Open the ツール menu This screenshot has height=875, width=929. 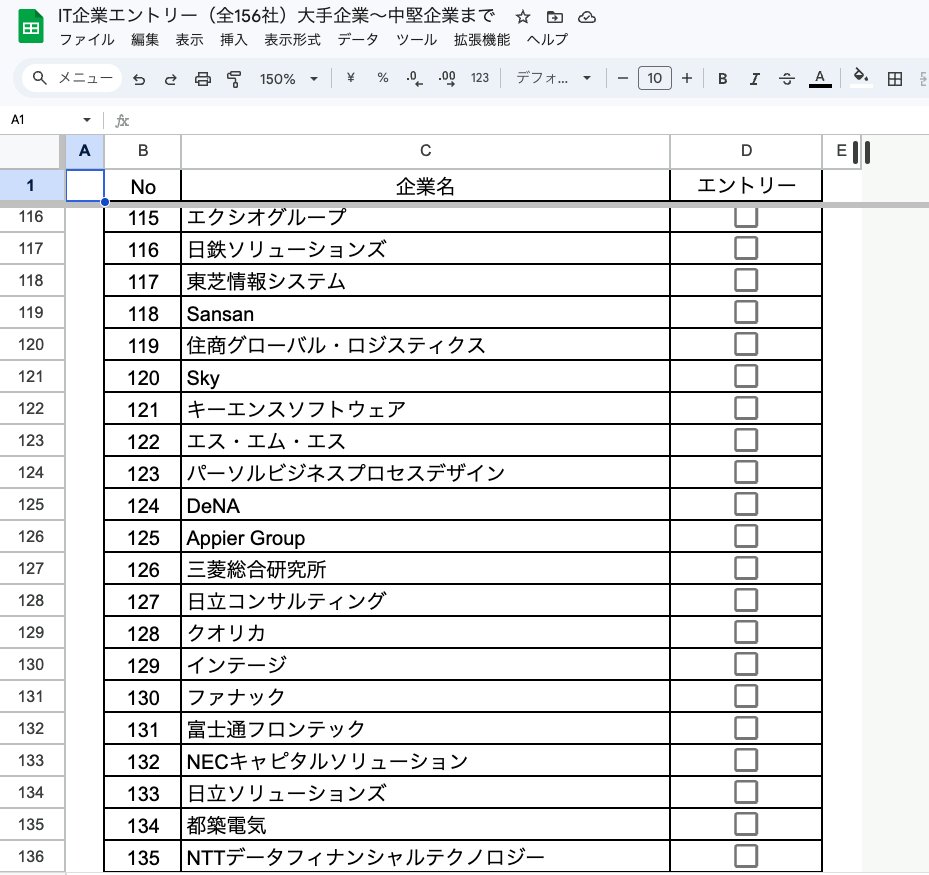417,40
